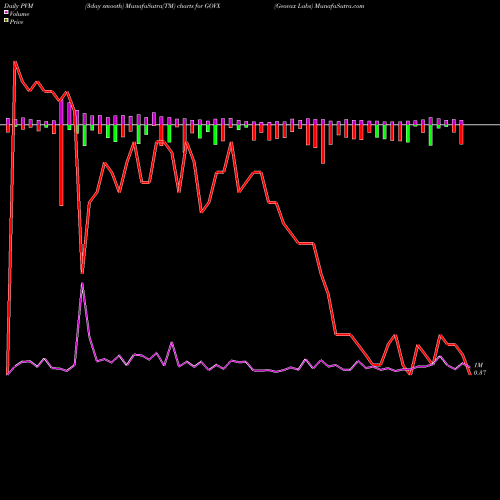
Task: Click the '1M' volume label at line end
Action: coord(479,365)
